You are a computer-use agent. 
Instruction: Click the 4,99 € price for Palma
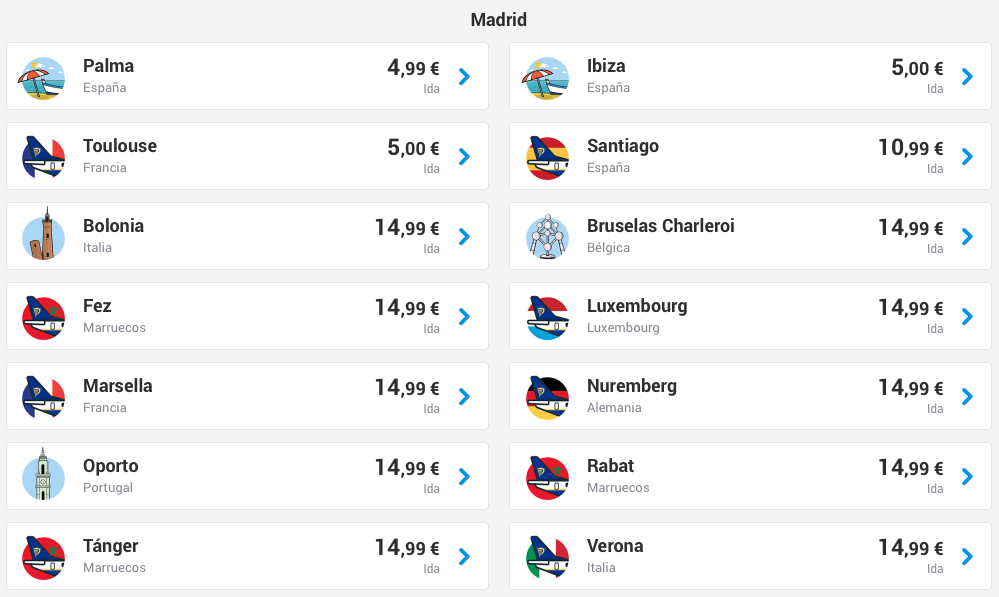click(413, 68)
